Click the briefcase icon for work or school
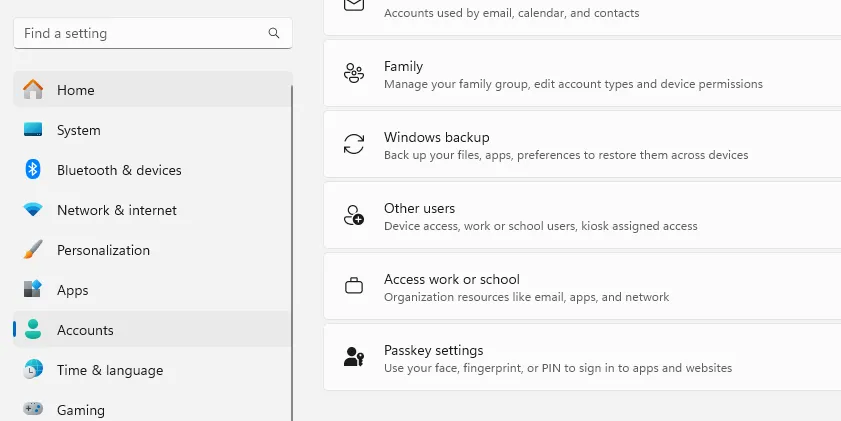841x421 pixels. pos(354,286)
